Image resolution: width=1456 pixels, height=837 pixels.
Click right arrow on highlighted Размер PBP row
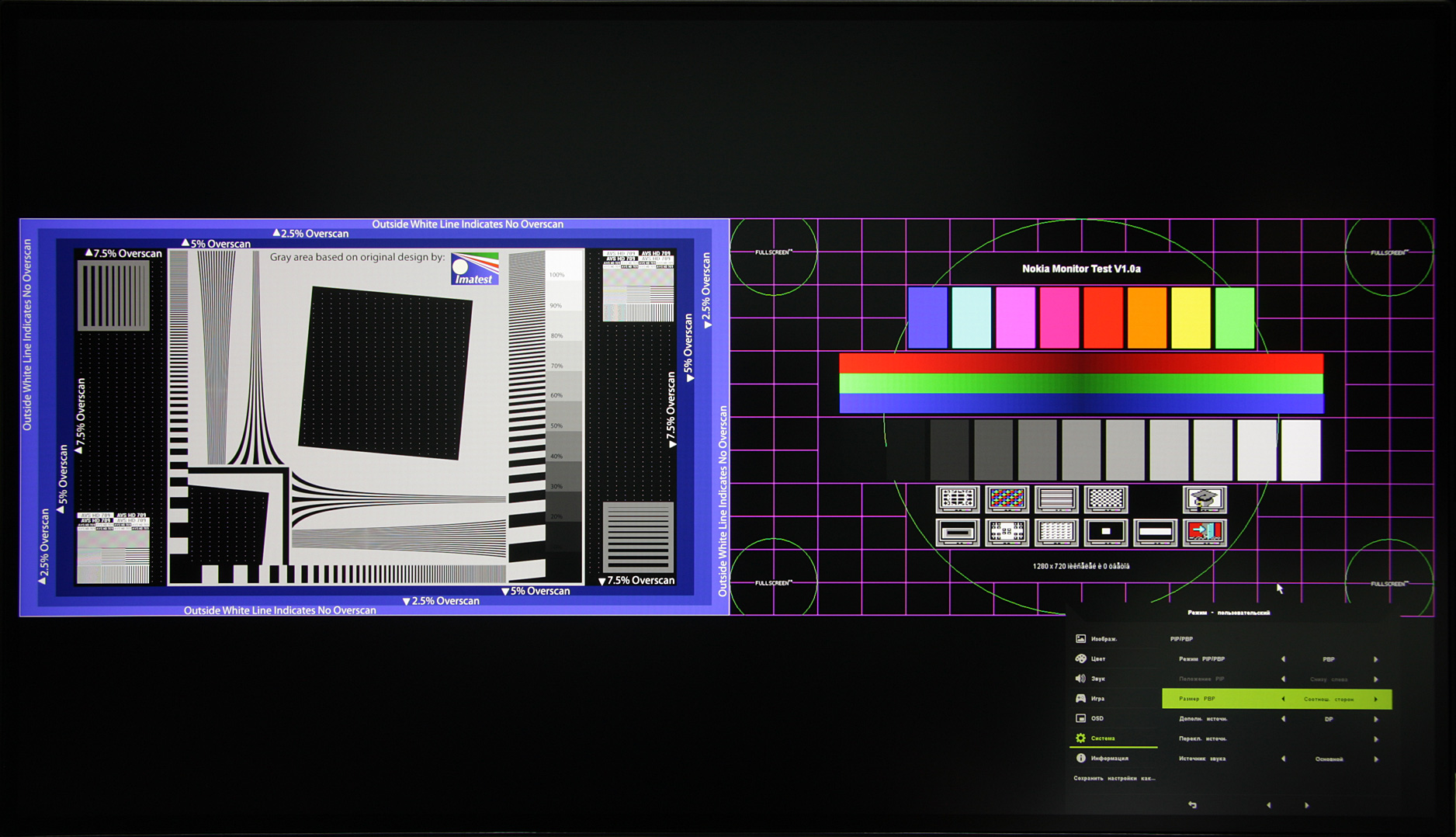coord(1376,699)
